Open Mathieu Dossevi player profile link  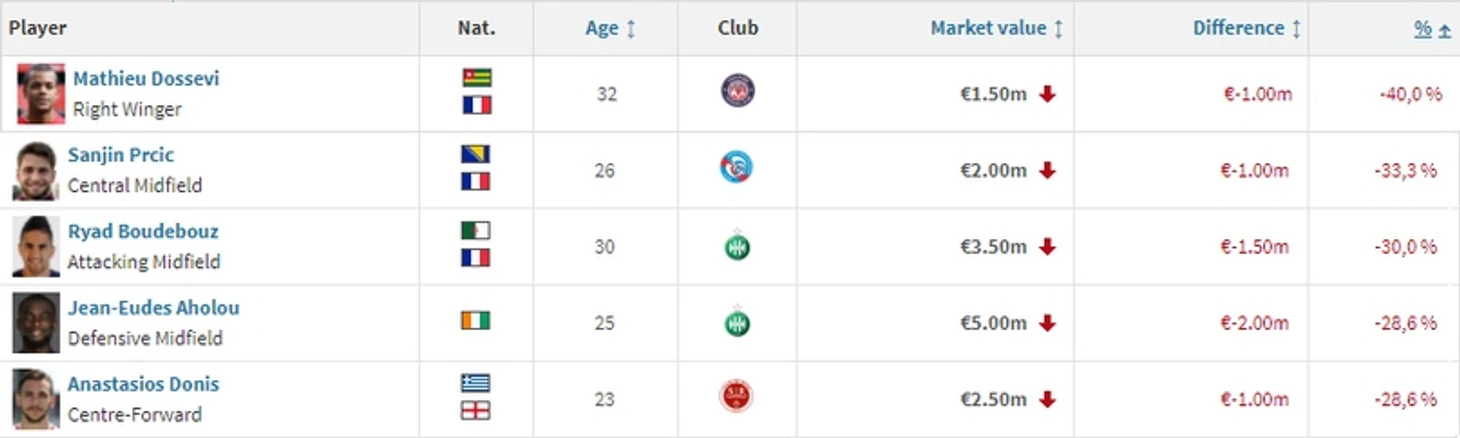tap(146, 78)
